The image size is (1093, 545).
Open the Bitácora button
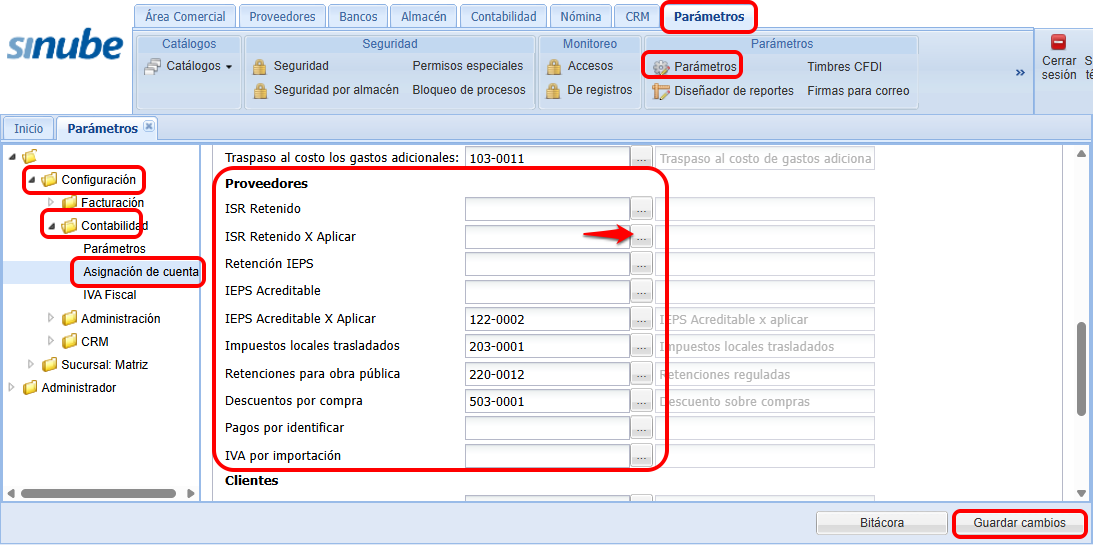pyautogui.click(x=882, y=523)
